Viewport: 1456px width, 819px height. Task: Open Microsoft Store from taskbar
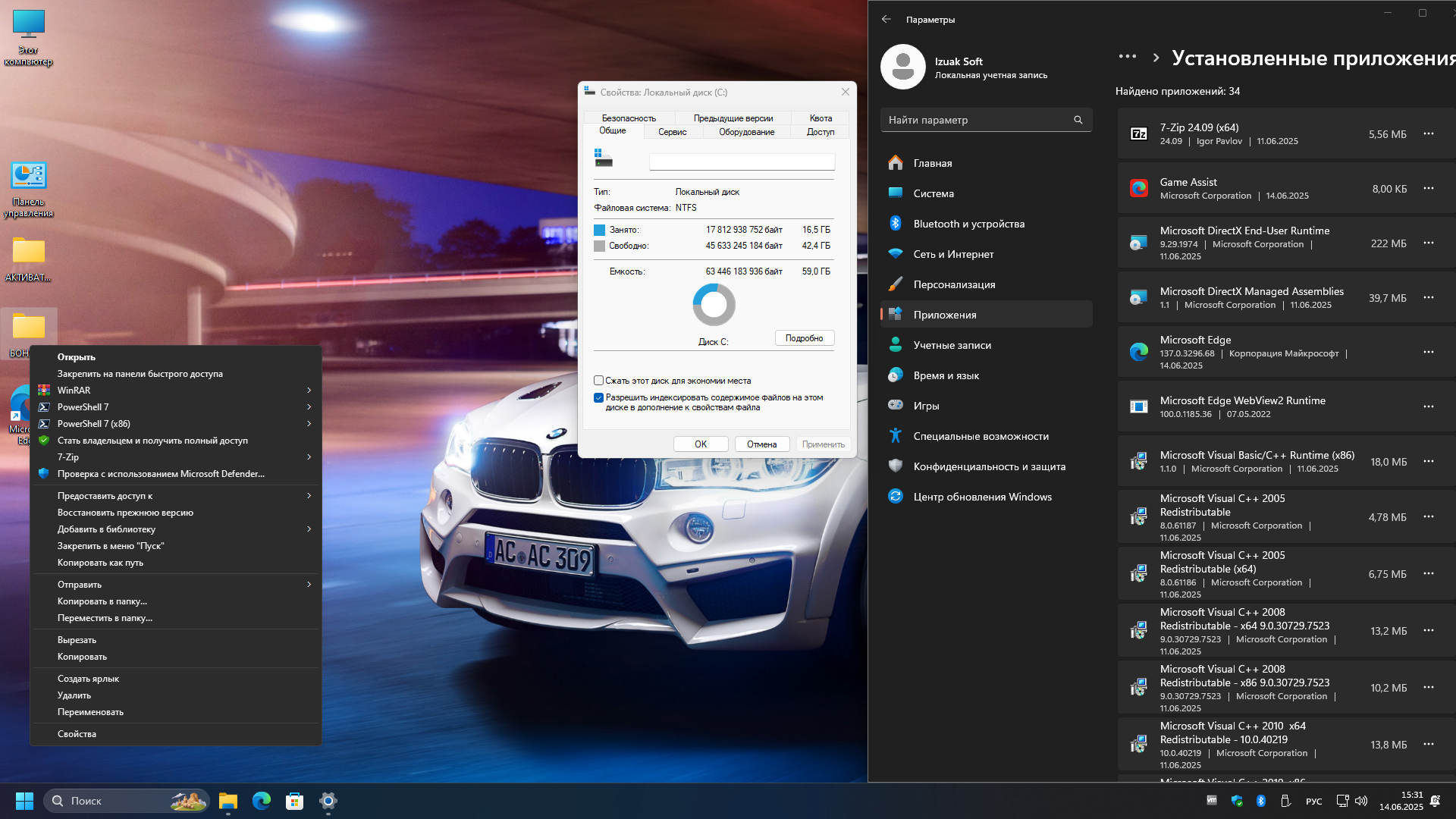click(295, 801)
